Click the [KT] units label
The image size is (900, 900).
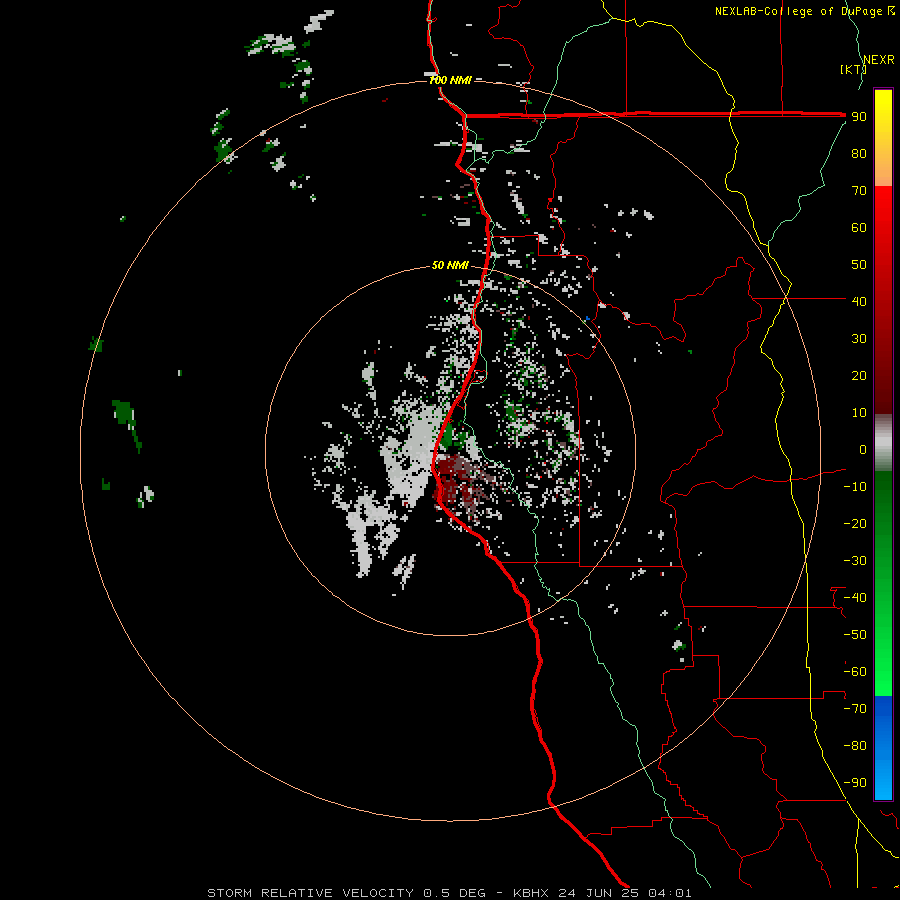pyautogui.click(x=853, y=69)
